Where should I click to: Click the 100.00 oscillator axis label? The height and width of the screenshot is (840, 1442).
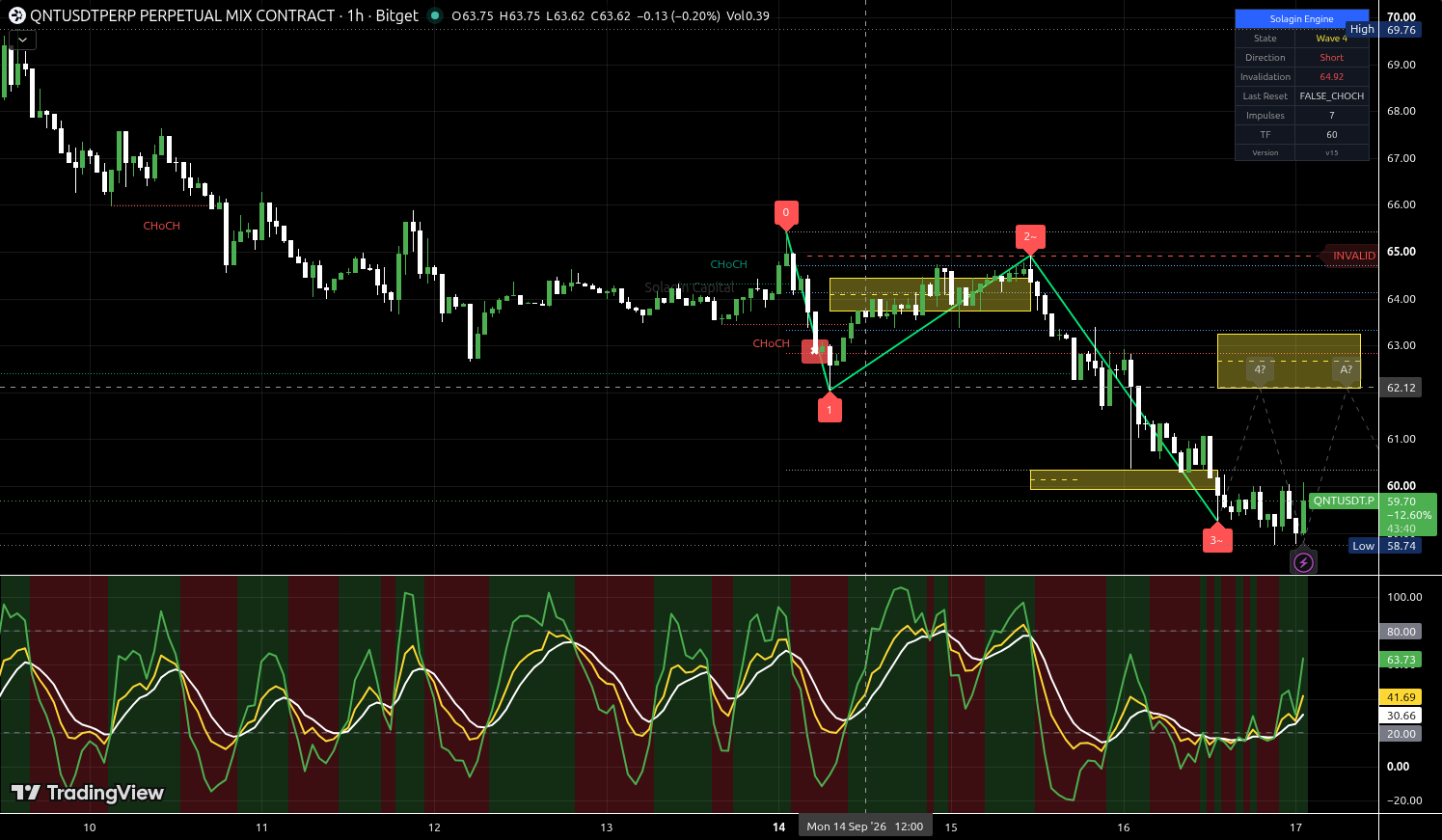tap(1404, 597)
